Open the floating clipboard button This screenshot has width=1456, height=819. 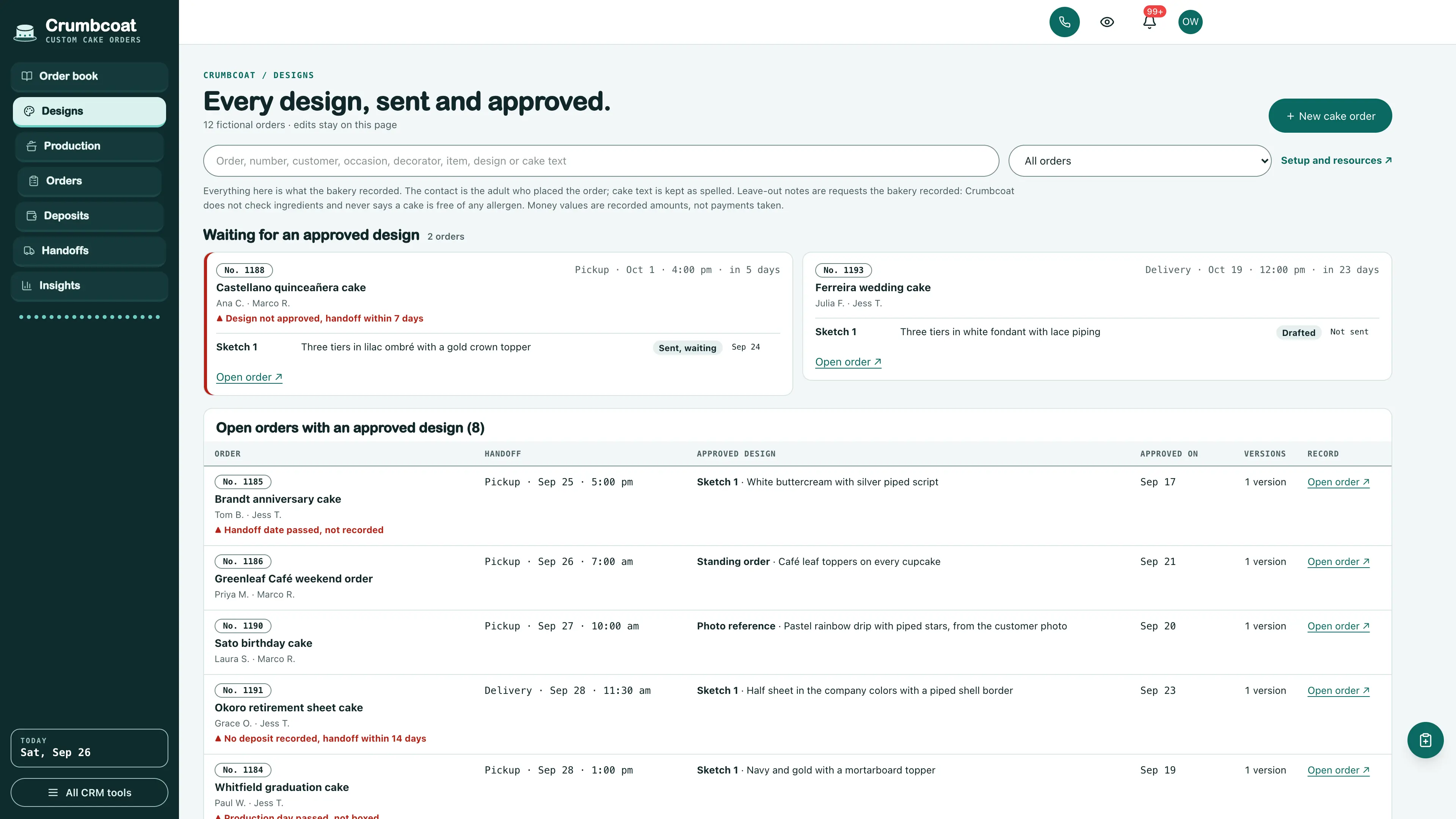pos(1425,740)
